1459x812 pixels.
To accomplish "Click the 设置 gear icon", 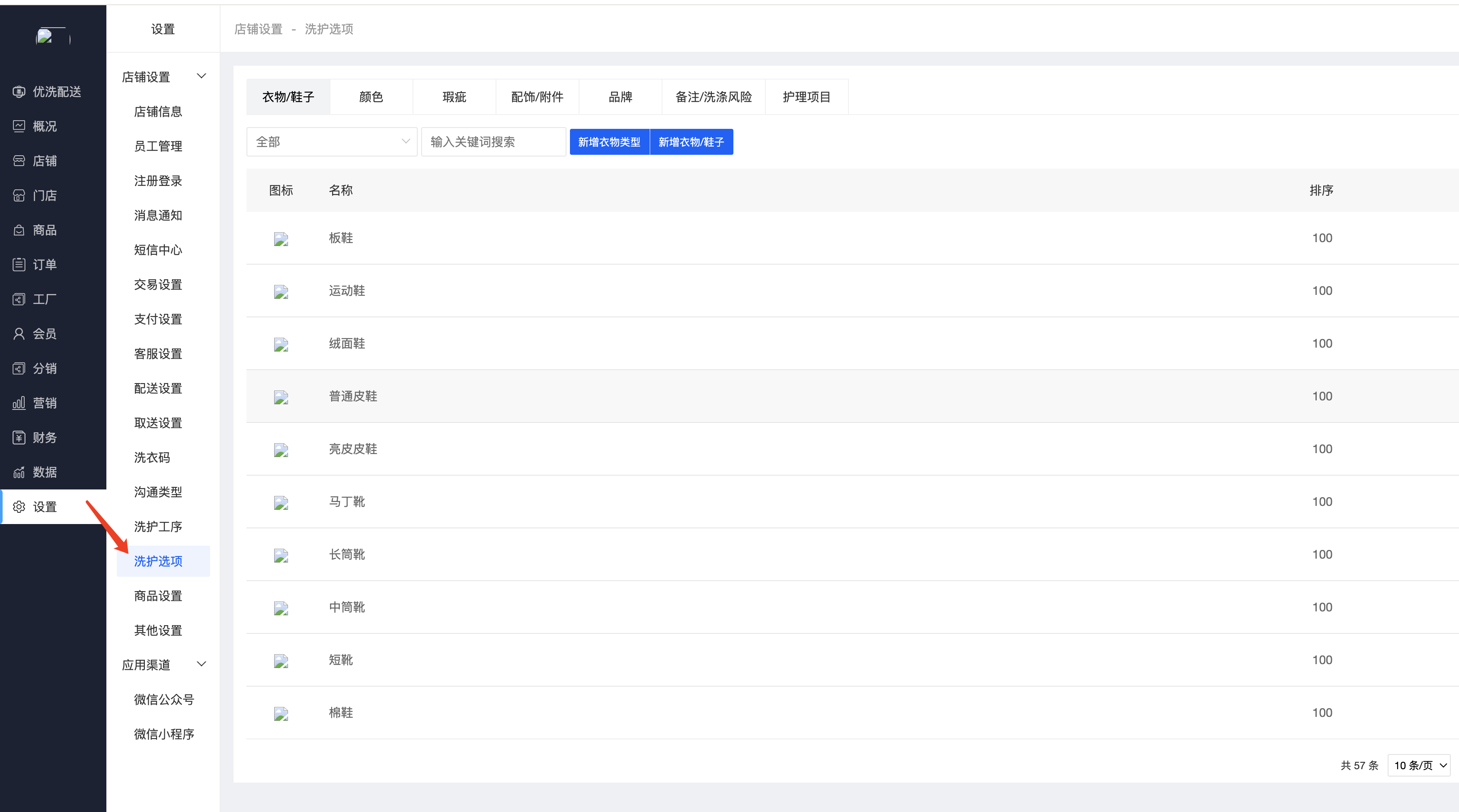I will pyautogui.click(x=19, y=507).
